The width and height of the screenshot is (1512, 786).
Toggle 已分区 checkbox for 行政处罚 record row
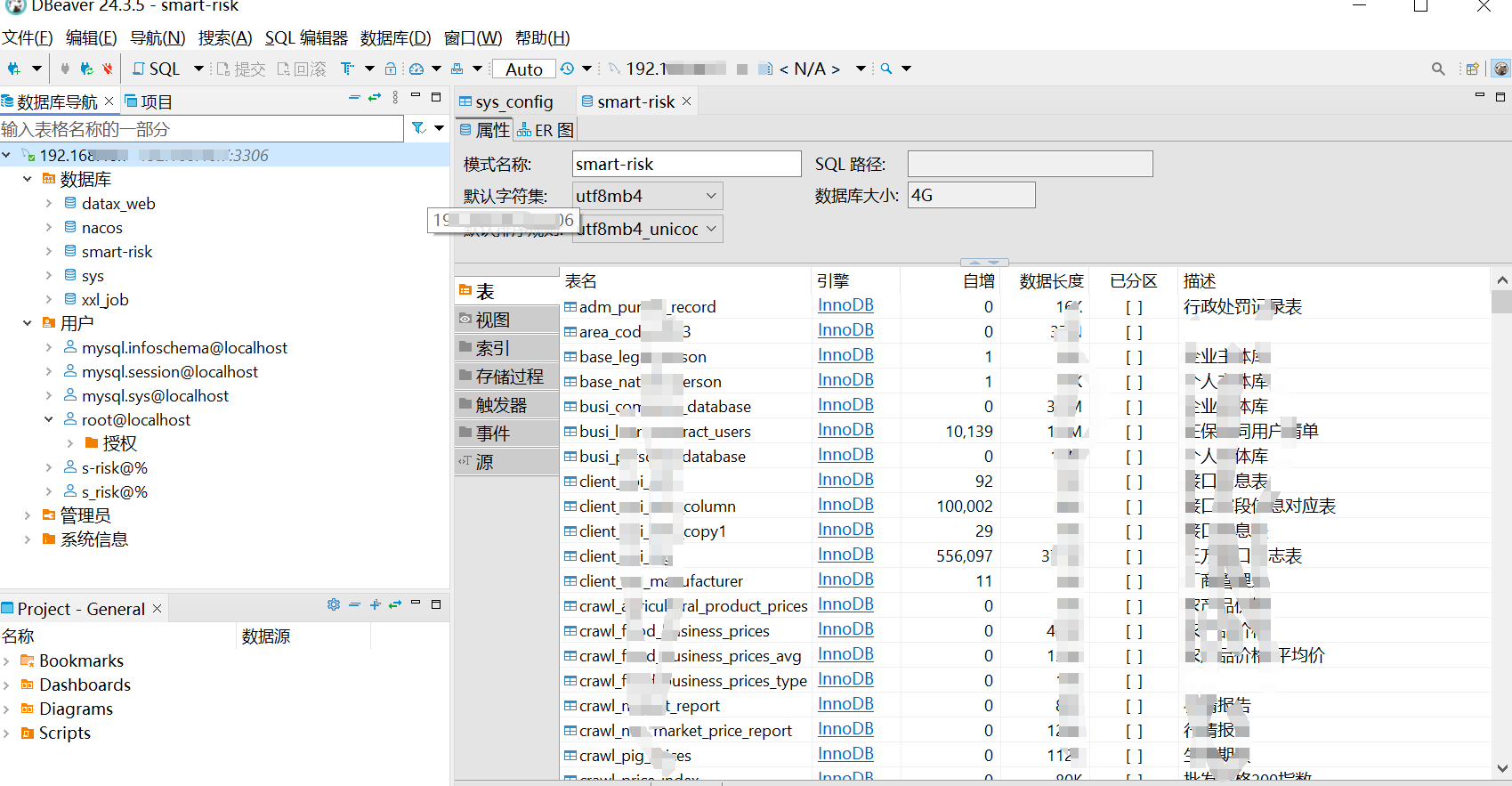pyautogui.click(x=1134, y=308)
